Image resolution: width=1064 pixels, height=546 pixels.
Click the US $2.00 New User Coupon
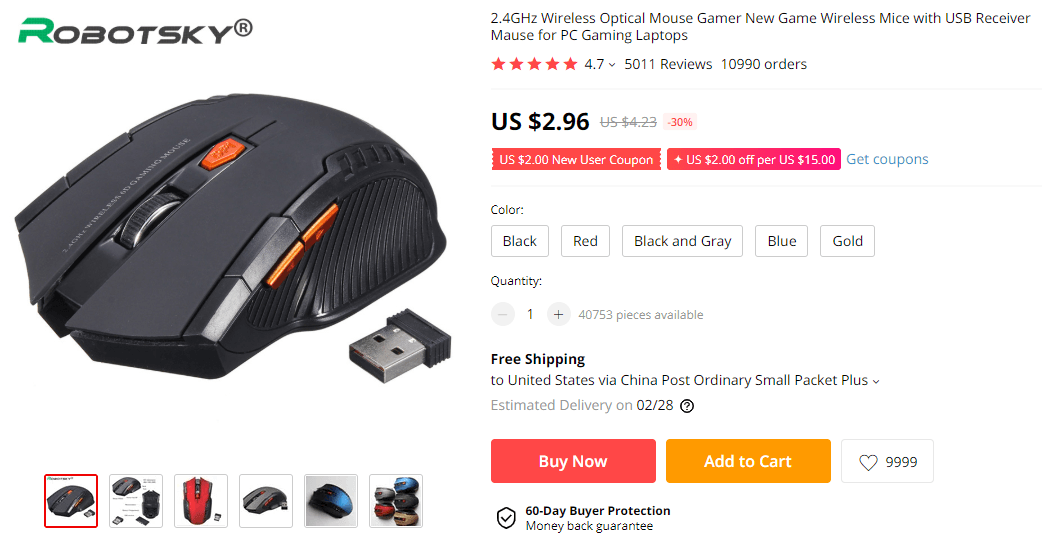[x=576, y=160]
